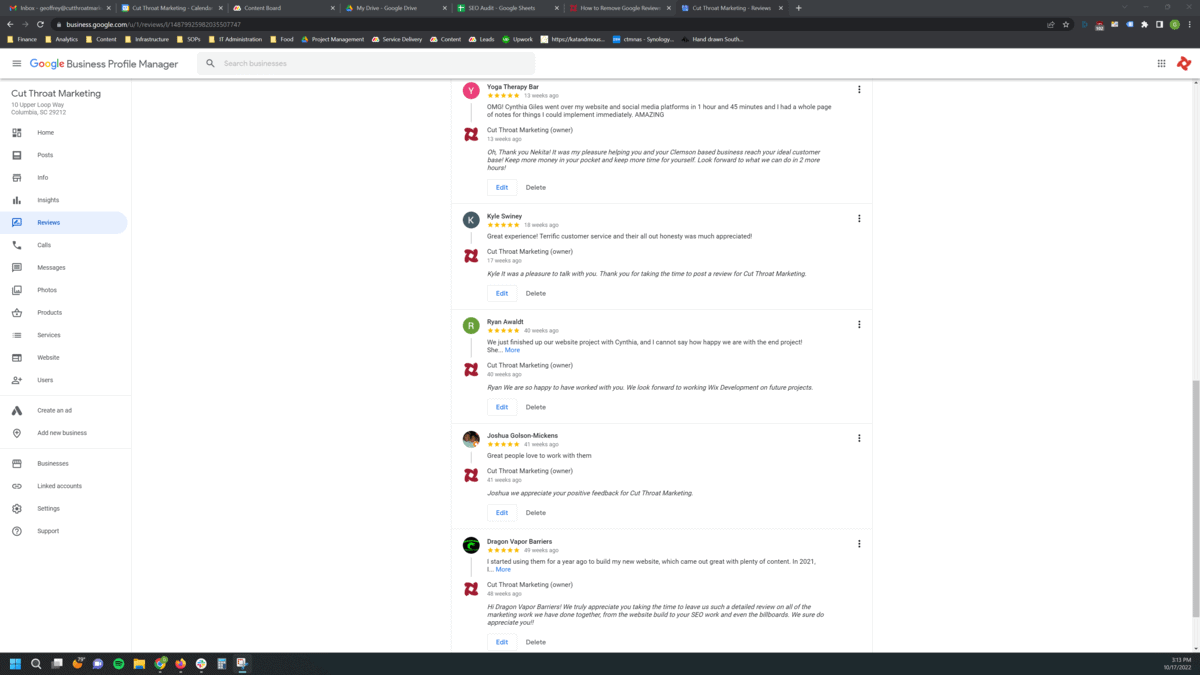Screen dimensions: 1200x675
Task: Open three-dot menu for Dragon Vapor Barriers review
Action: click(859, 544)
